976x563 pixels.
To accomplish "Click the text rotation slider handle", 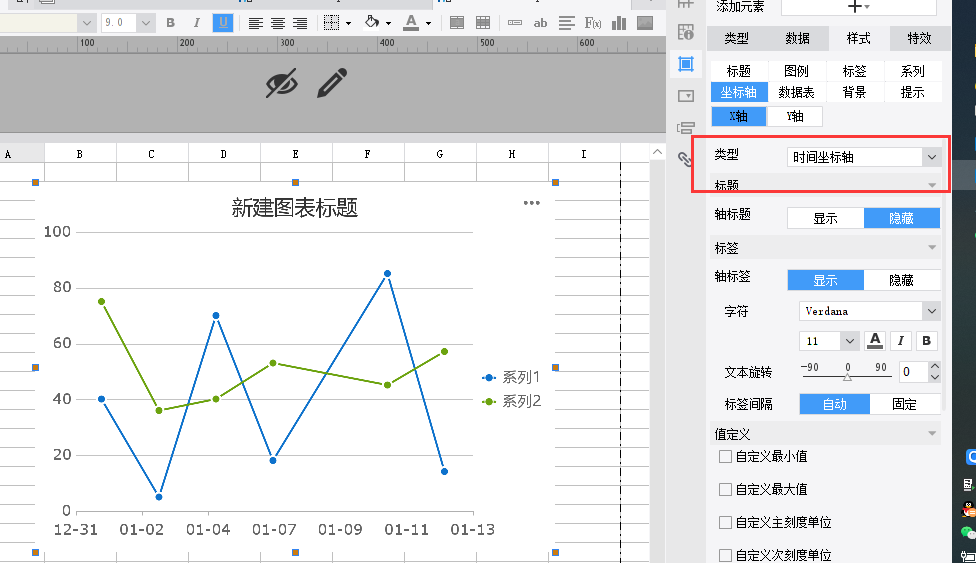I will [847, 377].
